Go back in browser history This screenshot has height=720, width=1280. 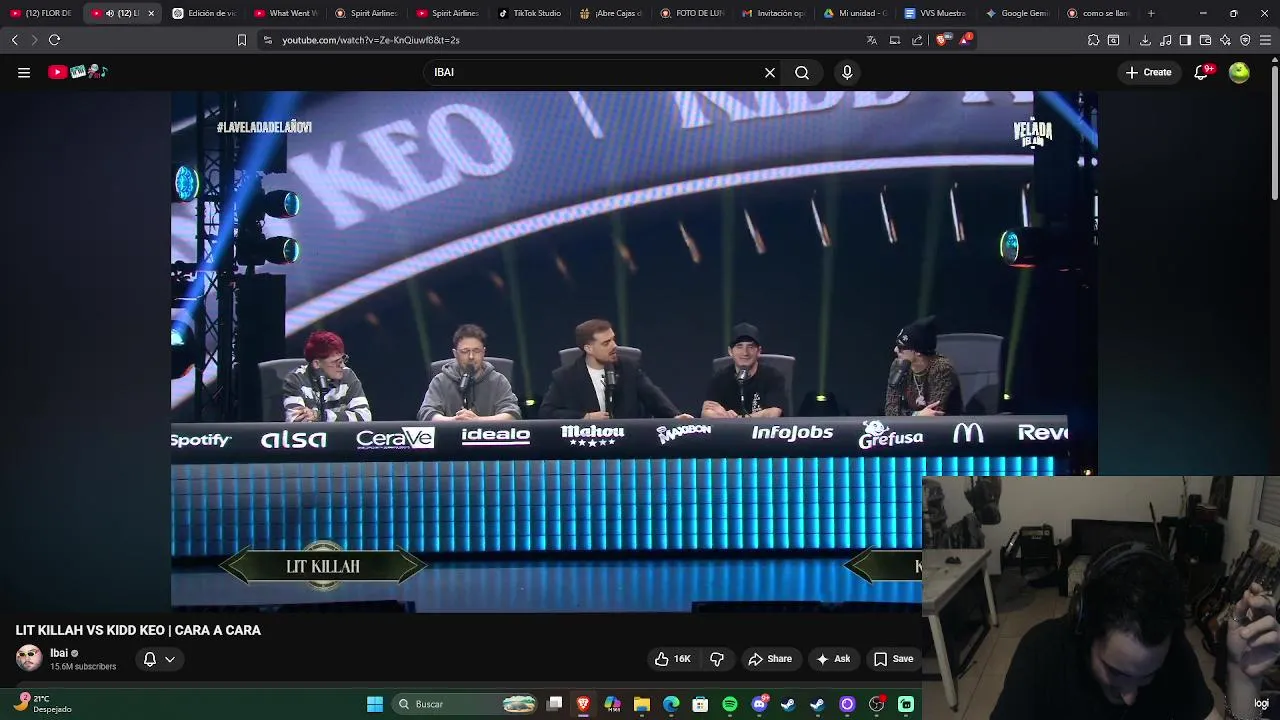click(x=14, y=40)
